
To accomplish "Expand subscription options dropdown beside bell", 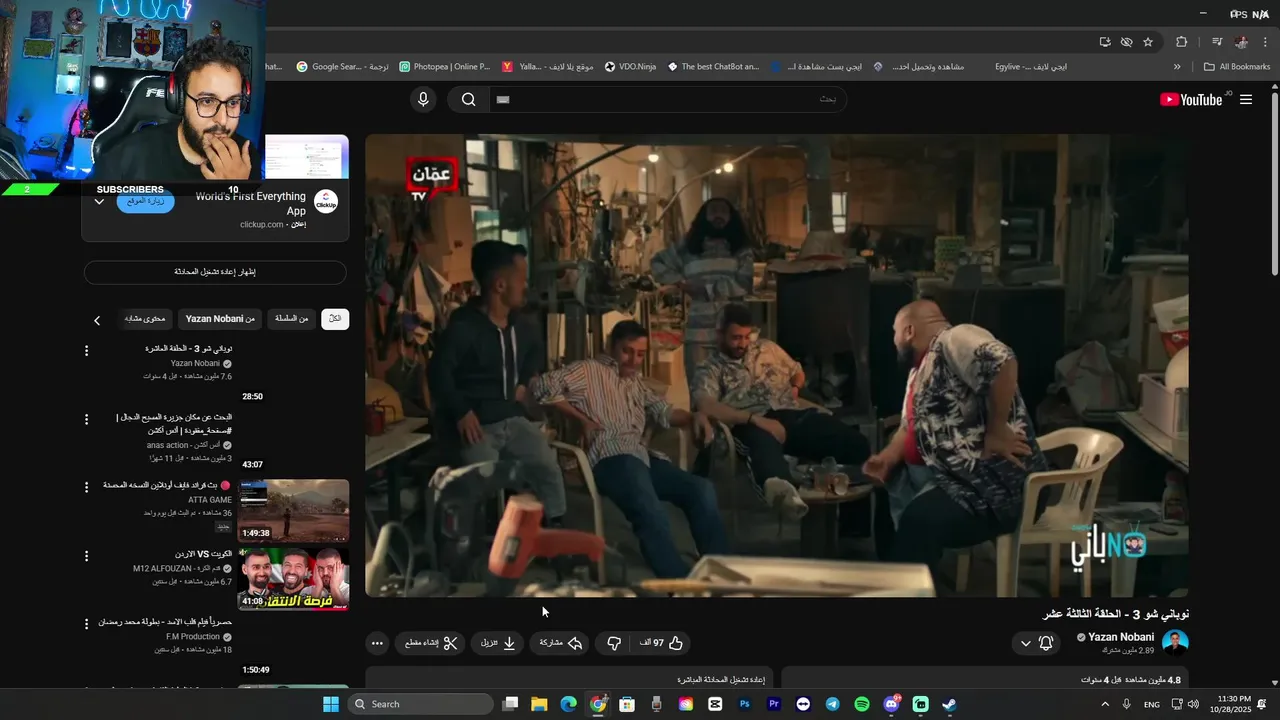I will 1025,643.
